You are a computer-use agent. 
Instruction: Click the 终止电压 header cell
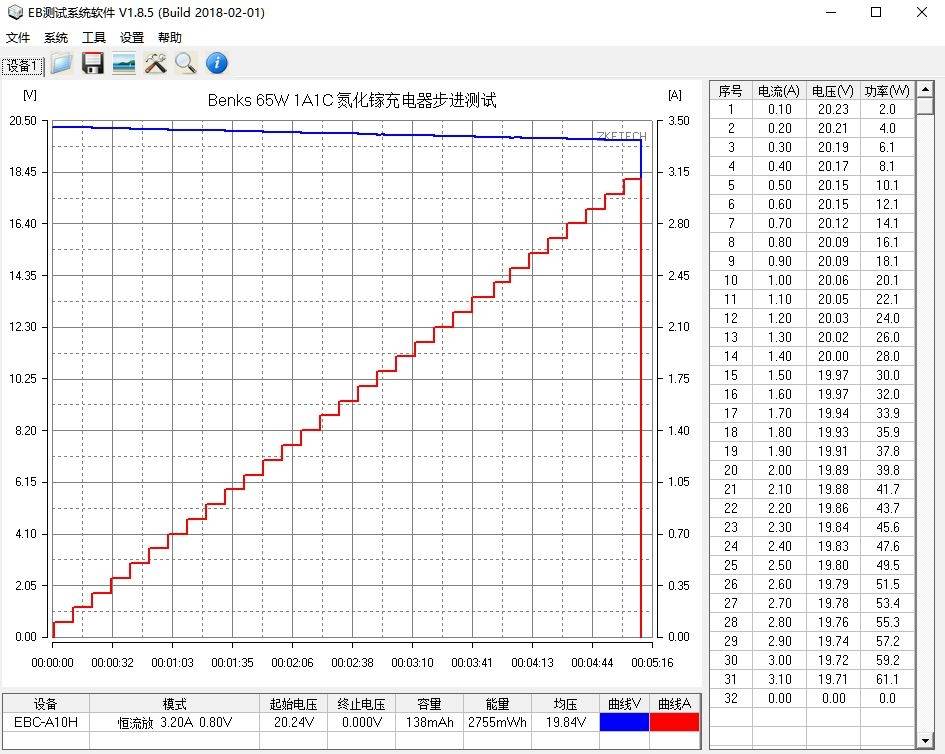362,704
